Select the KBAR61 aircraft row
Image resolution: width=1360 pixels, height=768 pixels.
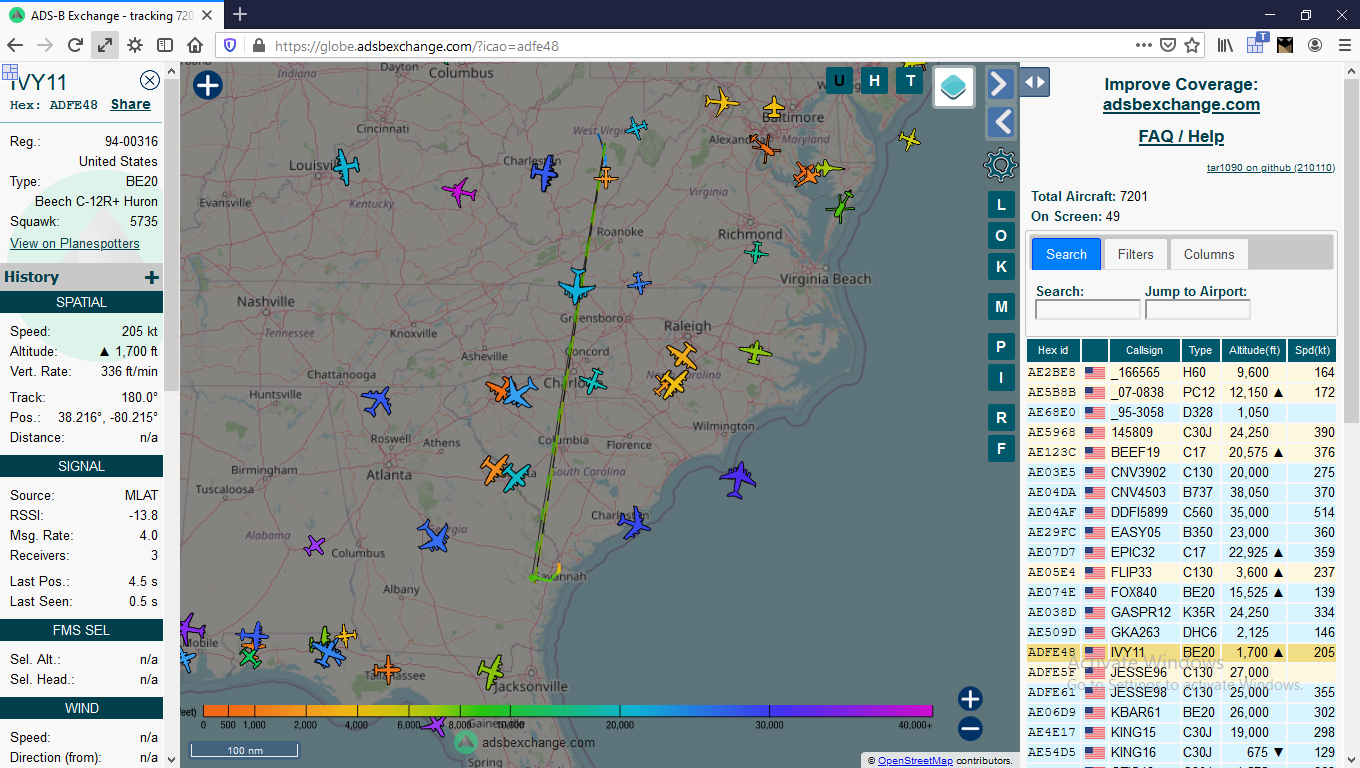[1182, 712]
